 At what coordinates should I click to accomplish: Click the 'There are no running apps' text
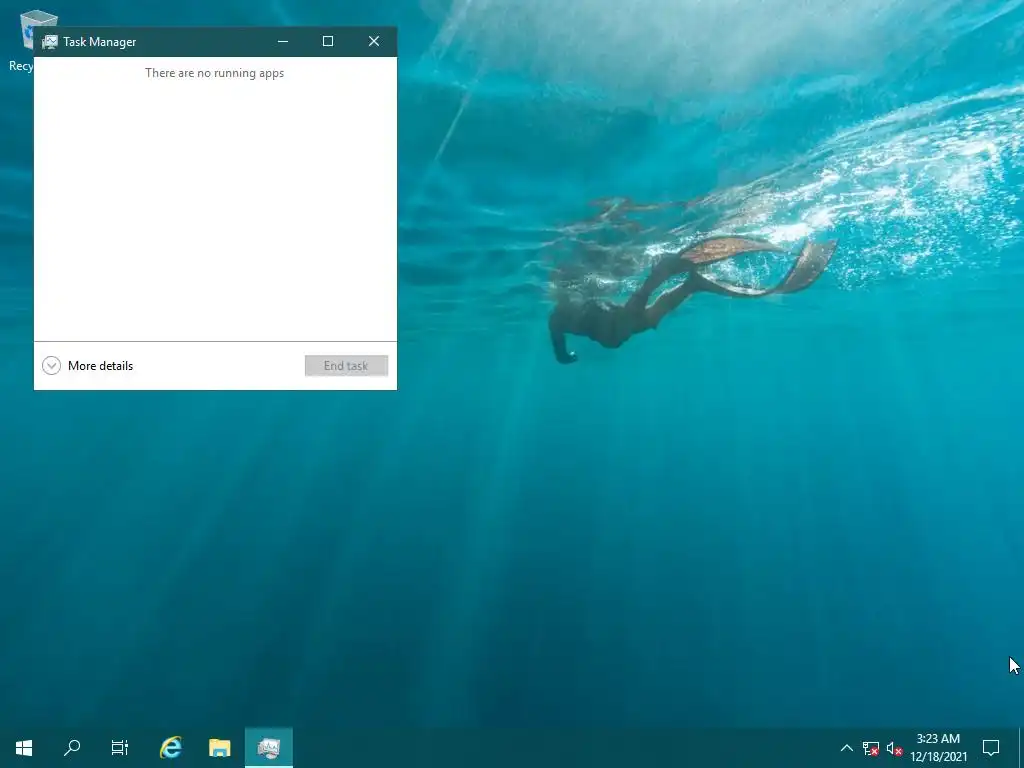point(215,73)
